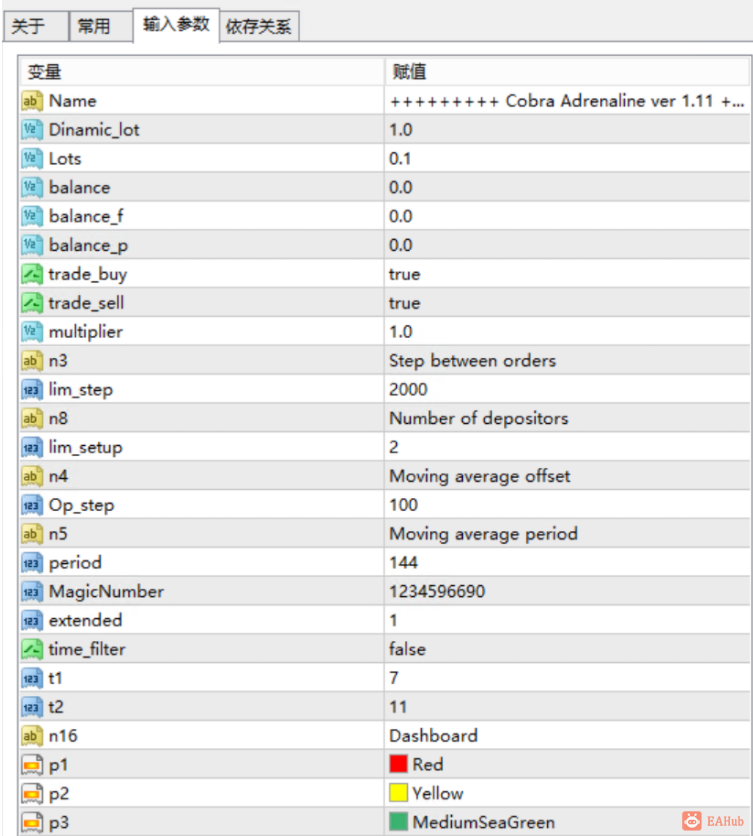Click the icon next to balance_f
This screenshot has height=836, width=753.
pos(31,216)
